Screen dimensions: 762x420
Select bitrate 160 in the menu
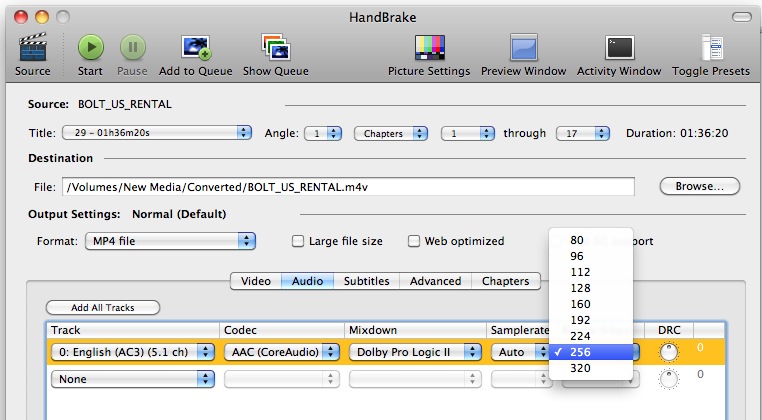pos(591,304)
